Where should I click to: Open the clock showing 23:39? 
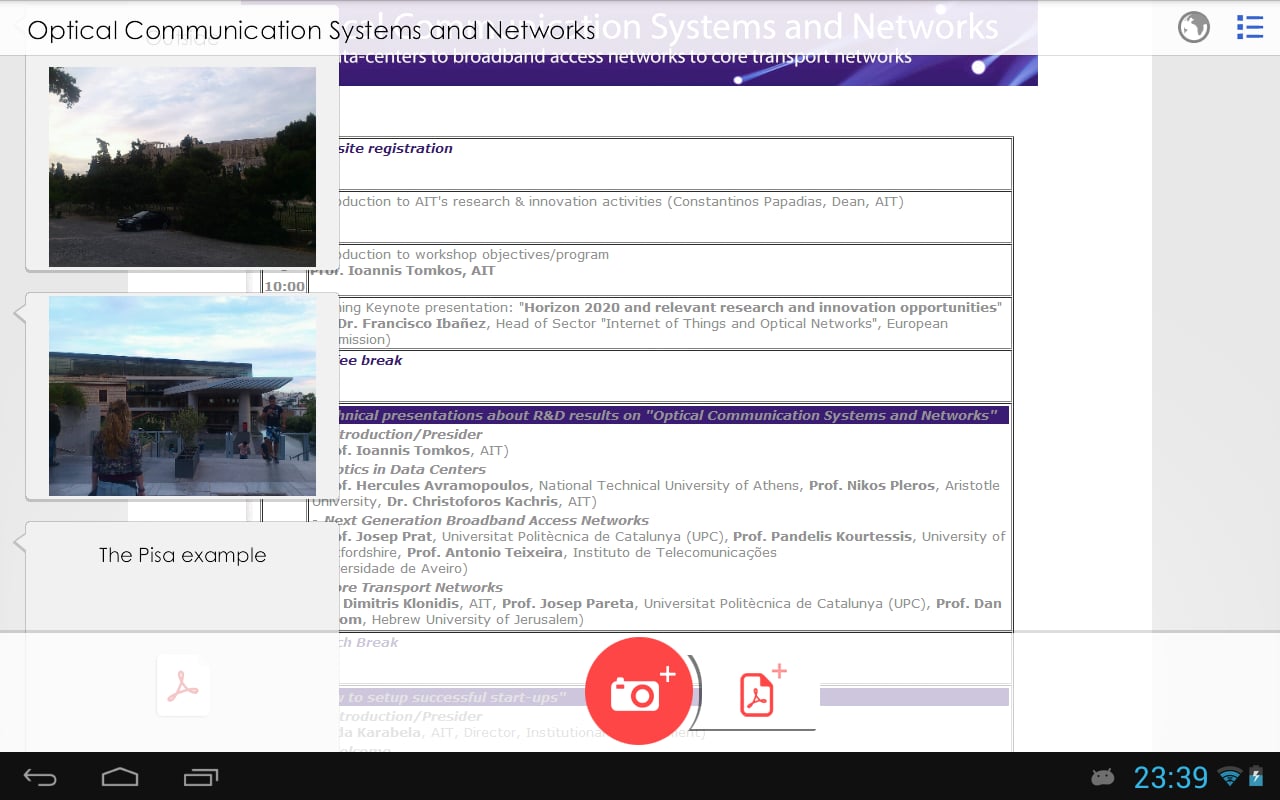coord(1171,777)
